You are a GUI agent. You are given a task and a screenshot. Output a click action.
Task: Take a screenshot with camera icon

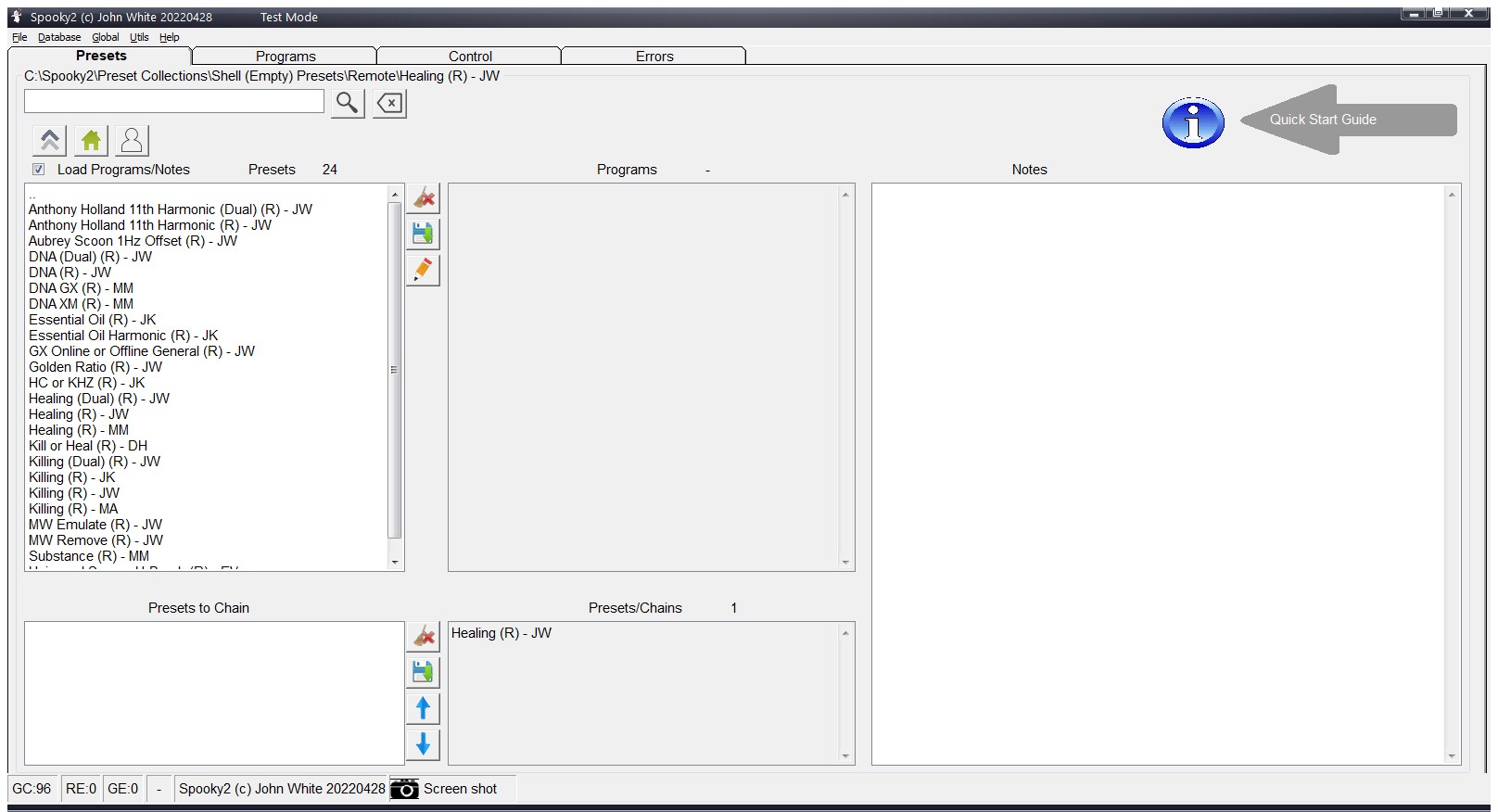pos(404,789)
